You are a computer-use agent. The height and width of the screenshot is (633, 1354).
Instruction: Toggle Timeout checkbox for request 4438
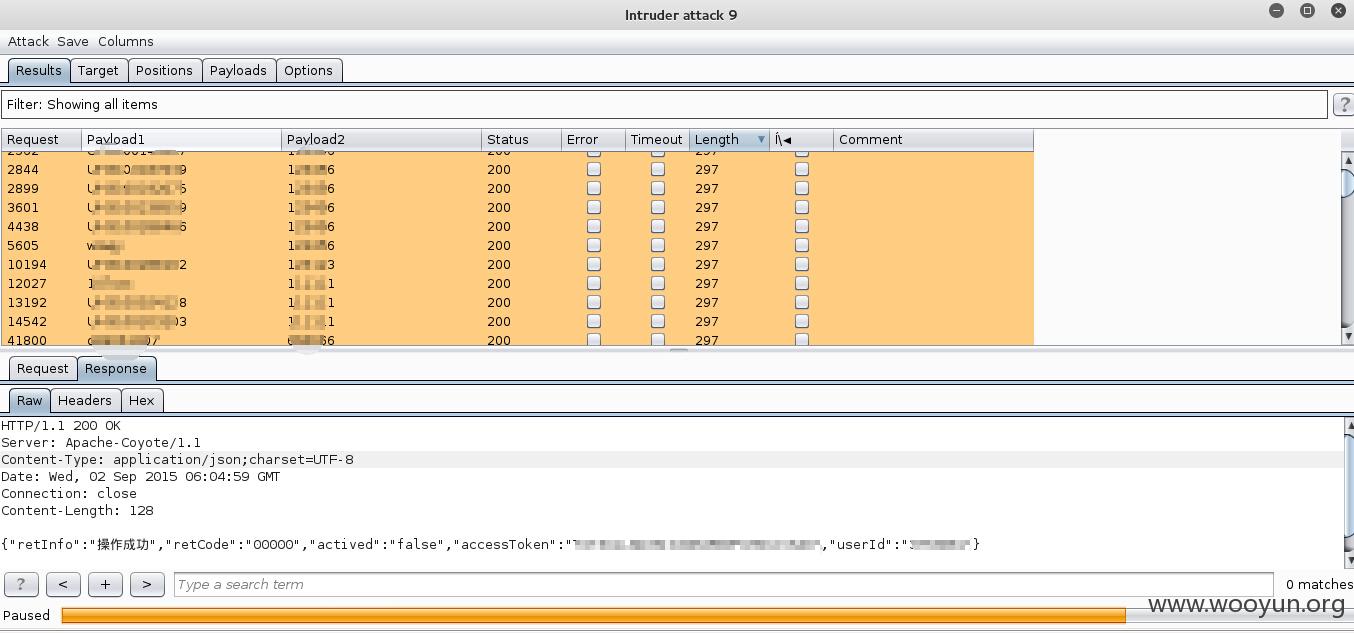coord(658,226)
